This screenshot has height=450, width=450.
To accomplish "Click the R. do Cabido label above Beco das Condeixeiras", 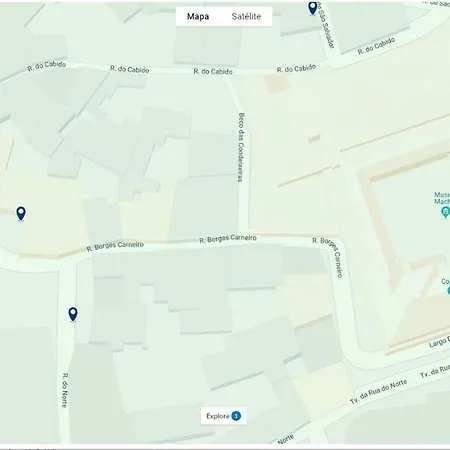I will point(213,71).
